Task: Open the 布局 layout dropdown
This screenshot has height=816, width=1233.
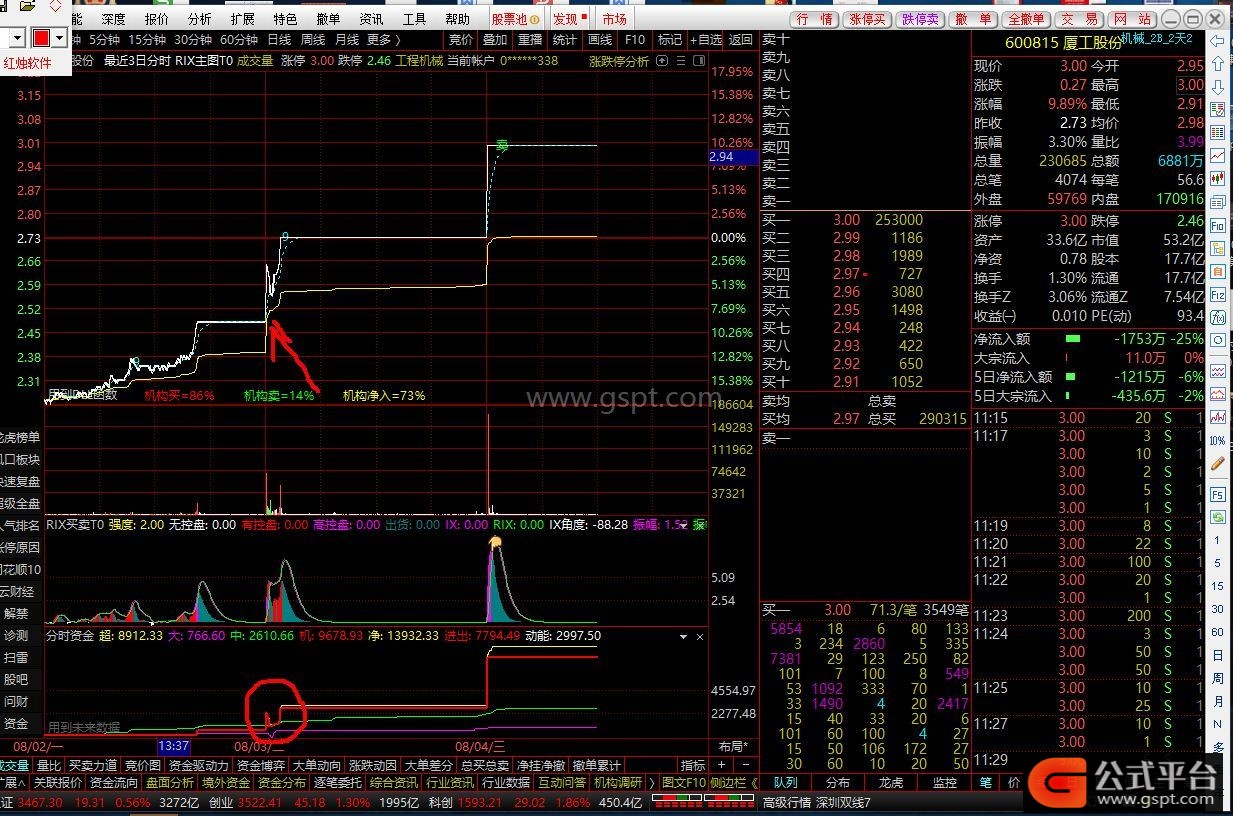Action: [x=733, y=746]
